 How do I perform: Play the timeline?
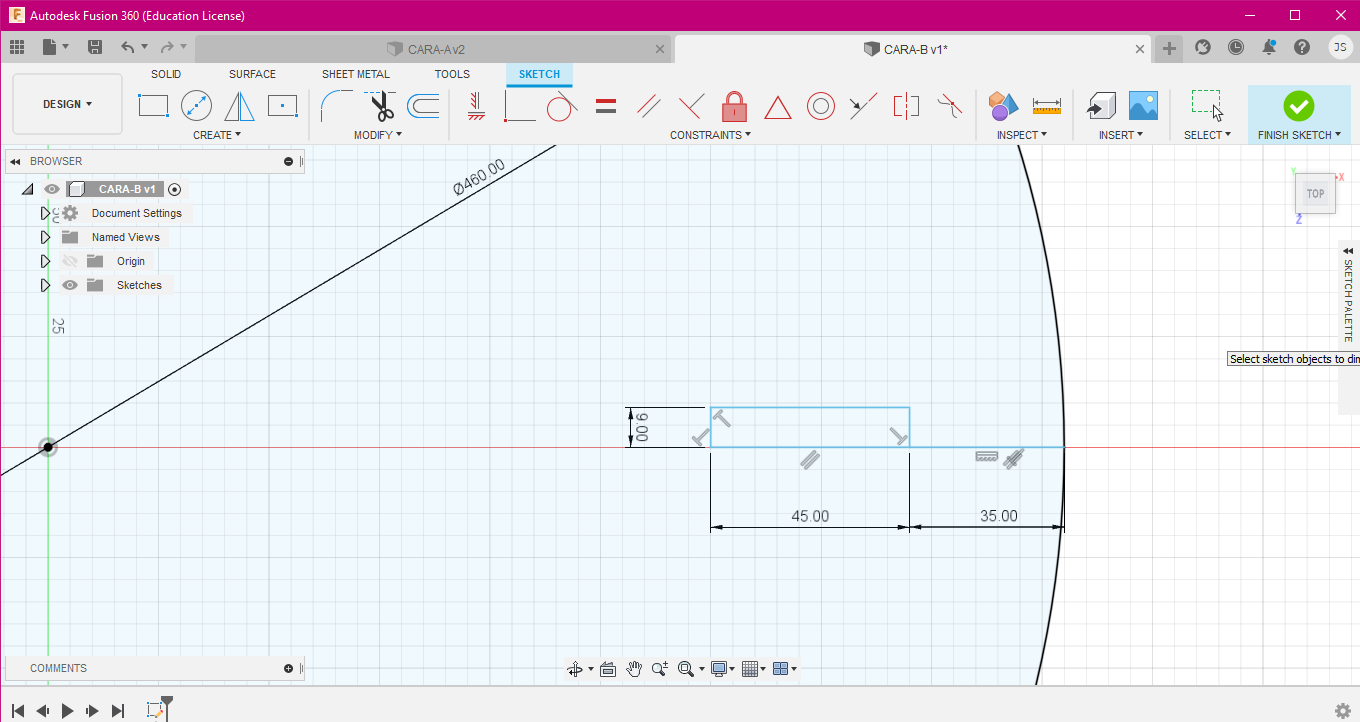[x=68, y=711]
